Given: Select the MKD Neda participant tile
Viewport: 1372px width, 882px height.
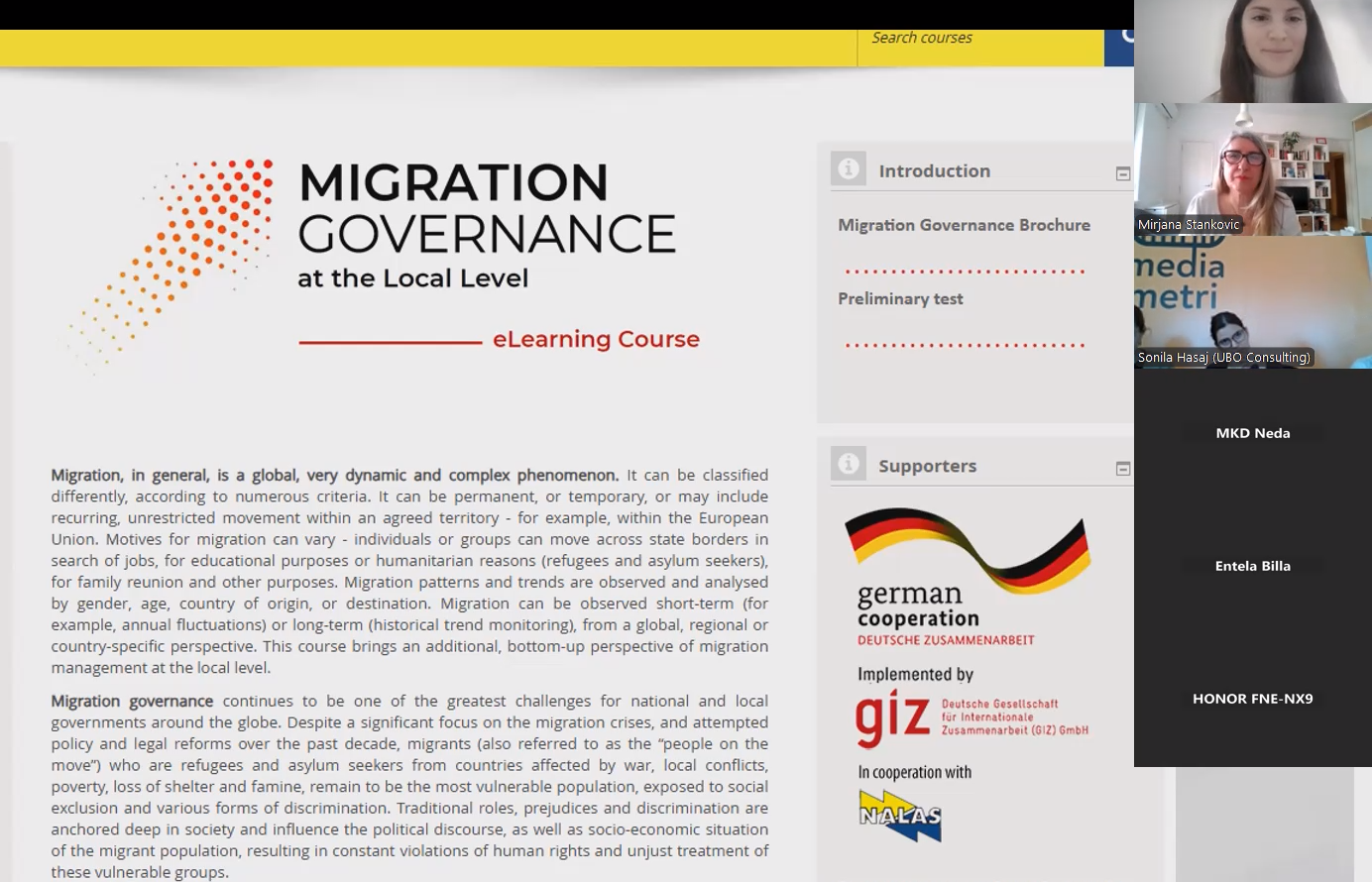Looking at the screenshot, I should 1253,433.
